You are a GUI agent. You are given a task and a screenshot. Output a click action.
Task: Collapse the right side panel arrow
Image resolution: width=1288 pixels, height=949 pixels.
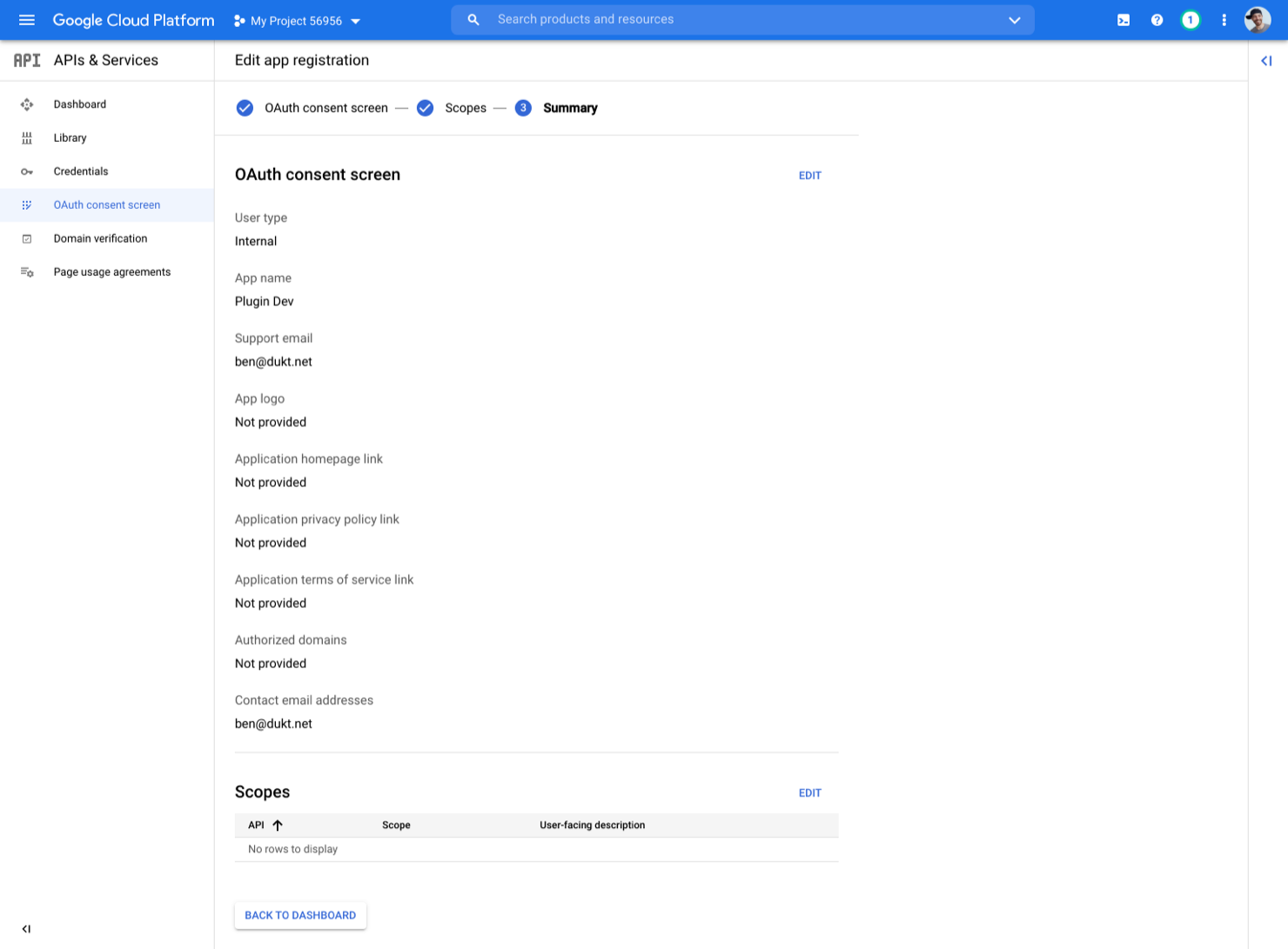coord(1267,61)
